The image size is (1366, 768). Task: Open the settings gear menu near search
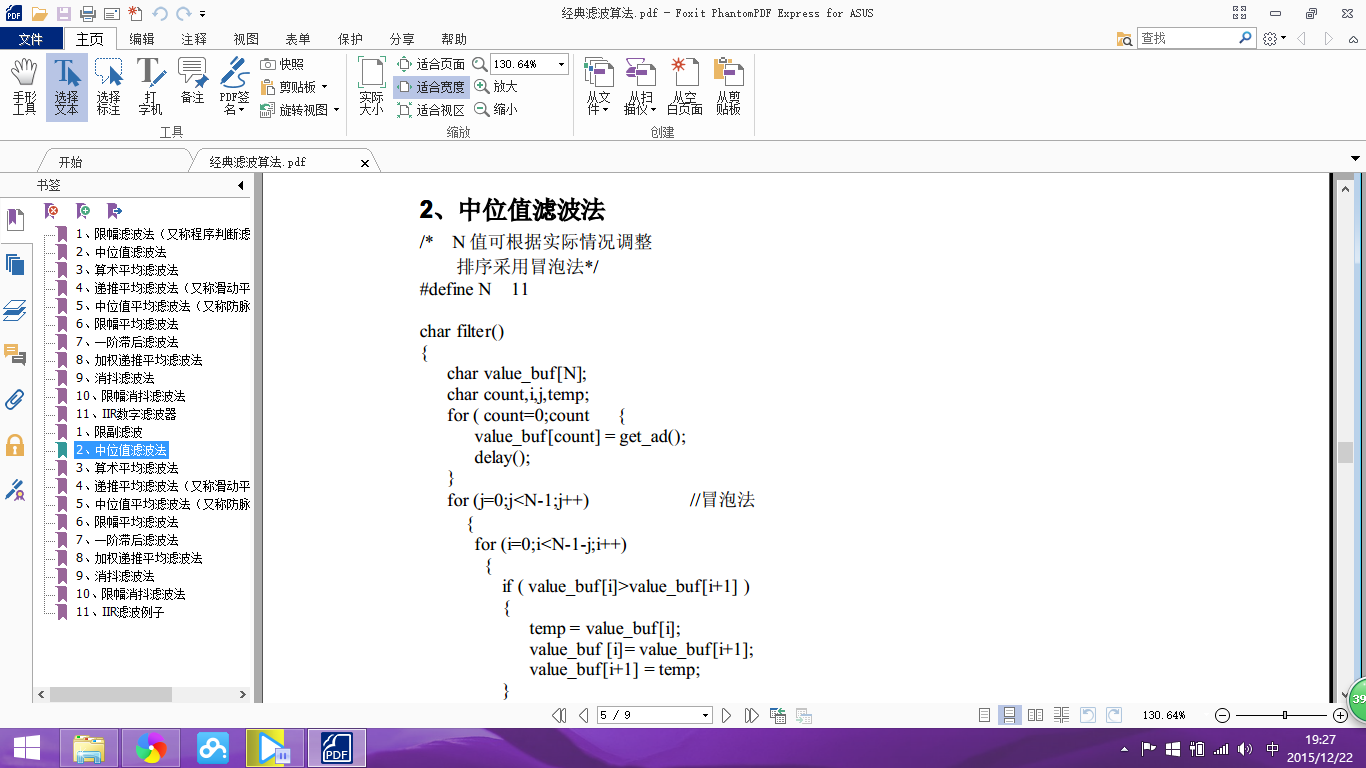pos(1274,38)
